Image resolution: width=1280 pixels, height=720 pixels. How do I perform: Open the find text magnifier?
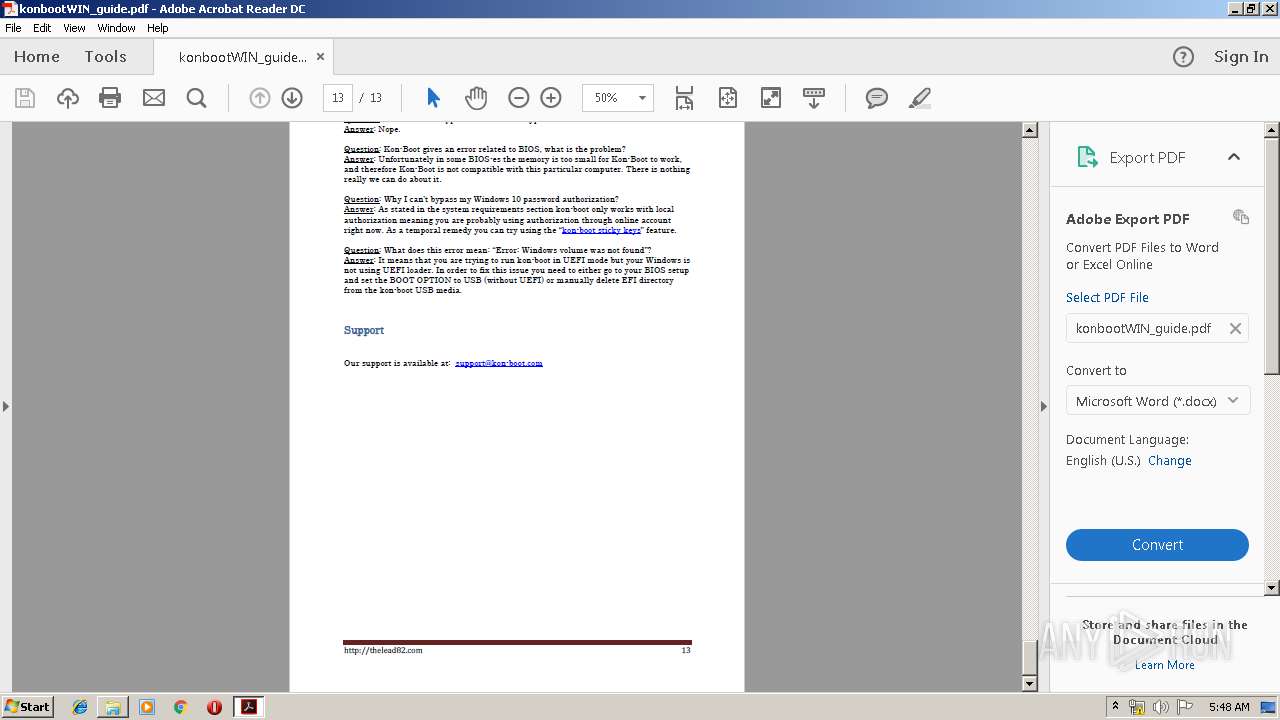pos(196,98)
